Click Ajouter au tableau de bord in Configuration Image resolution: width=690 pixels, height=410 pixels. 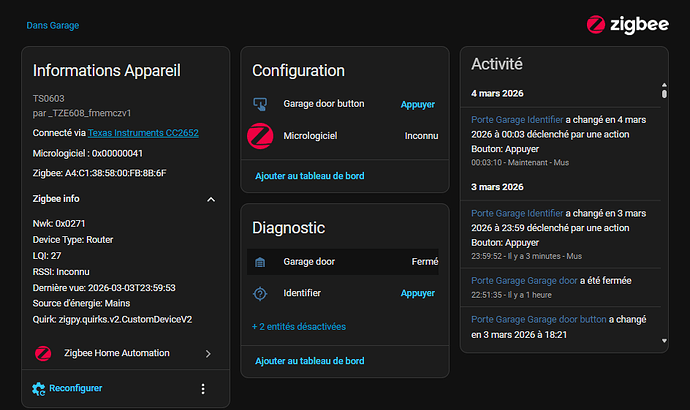pos(309,176)
